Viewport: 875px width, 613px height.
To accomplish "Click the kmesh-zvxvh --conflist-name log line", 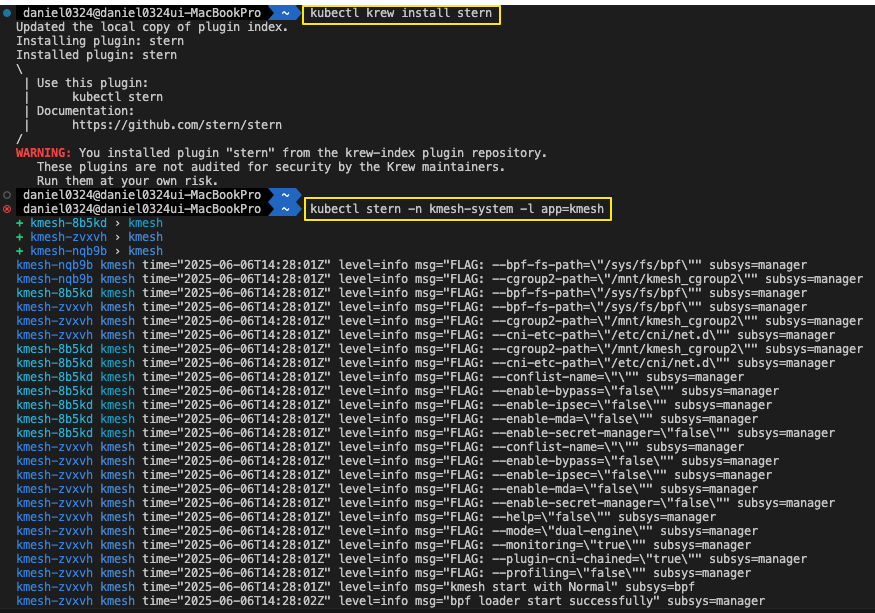I will tap(380, 447).
